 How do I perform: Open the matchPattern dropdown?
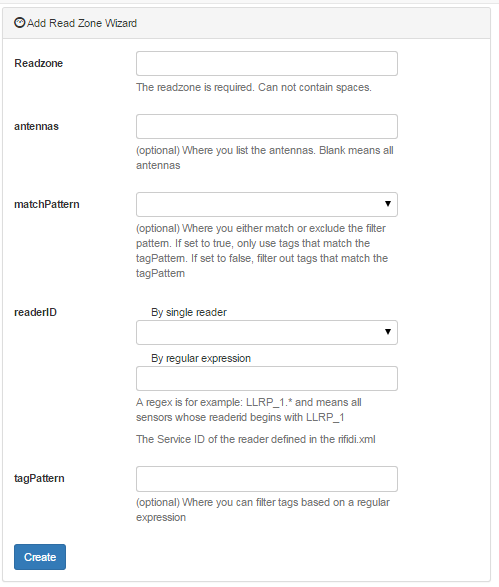click(x=267, y=204)
